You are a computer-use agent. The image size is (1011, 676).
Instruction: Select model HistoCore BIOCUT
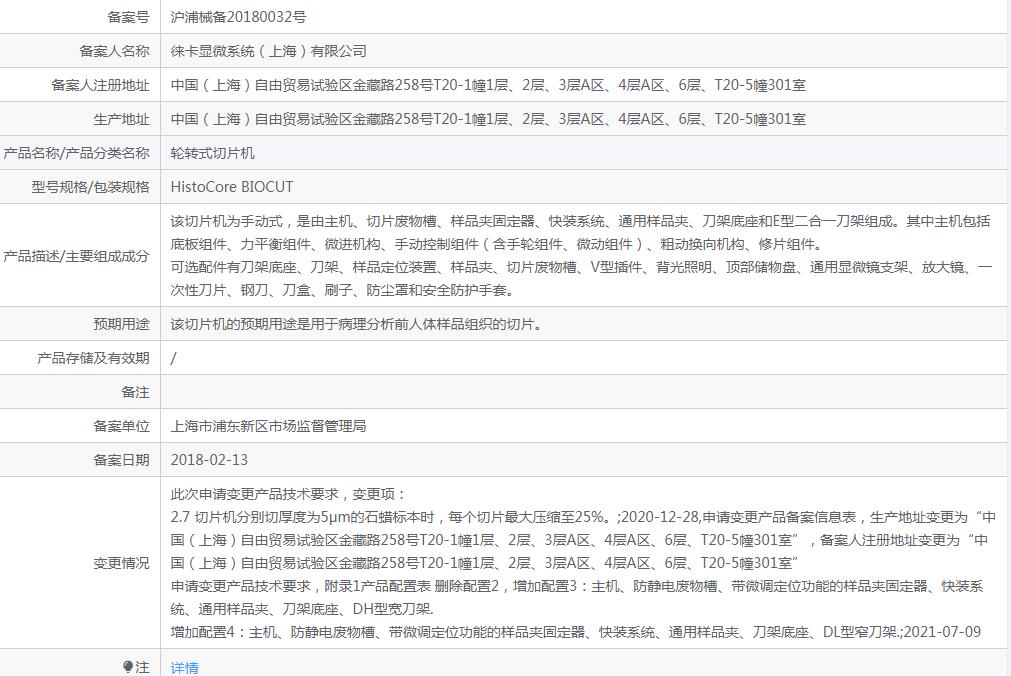click(231, 187)
